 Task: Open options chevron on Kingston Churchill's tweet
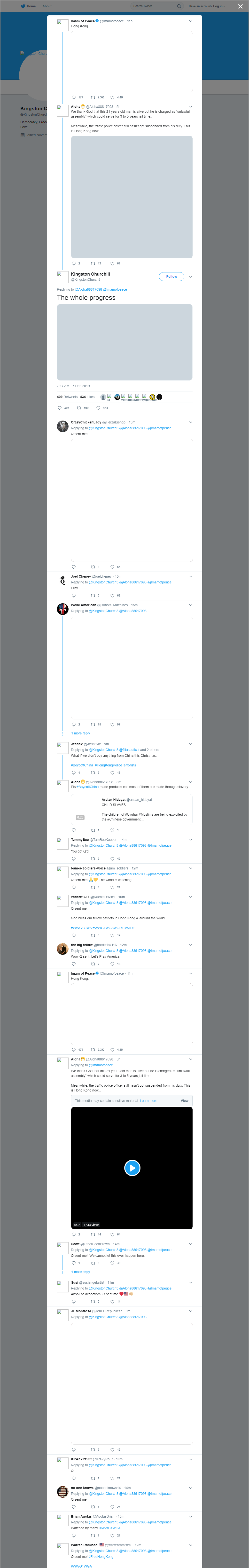tap(191, 276)
